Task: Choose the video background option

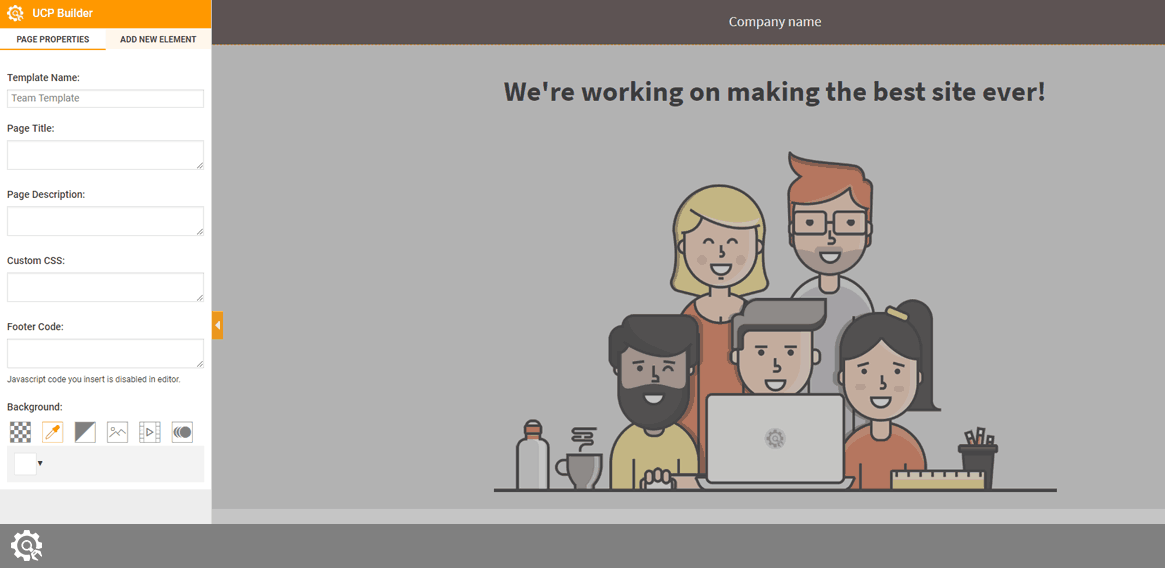Action: pyautogui.click(x=150, y=432)
